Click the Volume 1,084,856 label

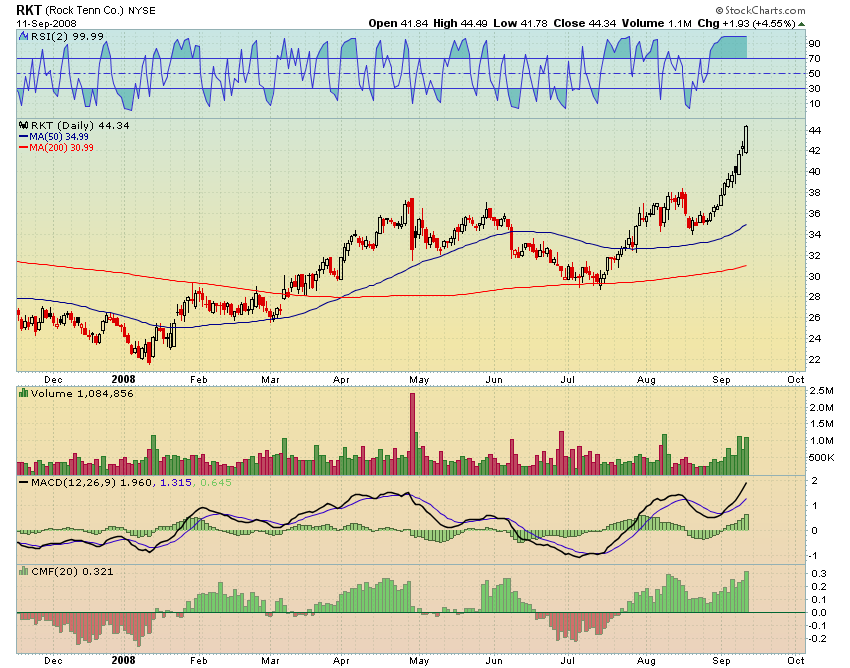[82, 393]
